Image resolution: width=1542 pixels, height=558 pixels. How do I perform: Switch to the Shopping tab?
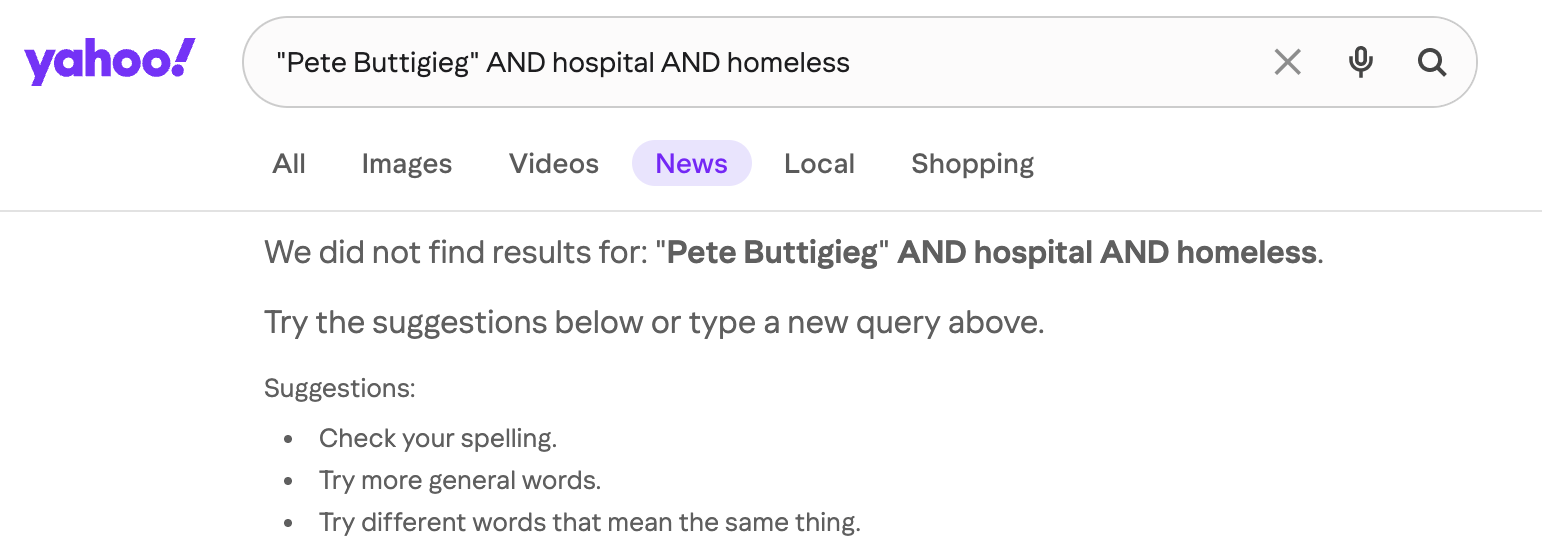point(972,164)
